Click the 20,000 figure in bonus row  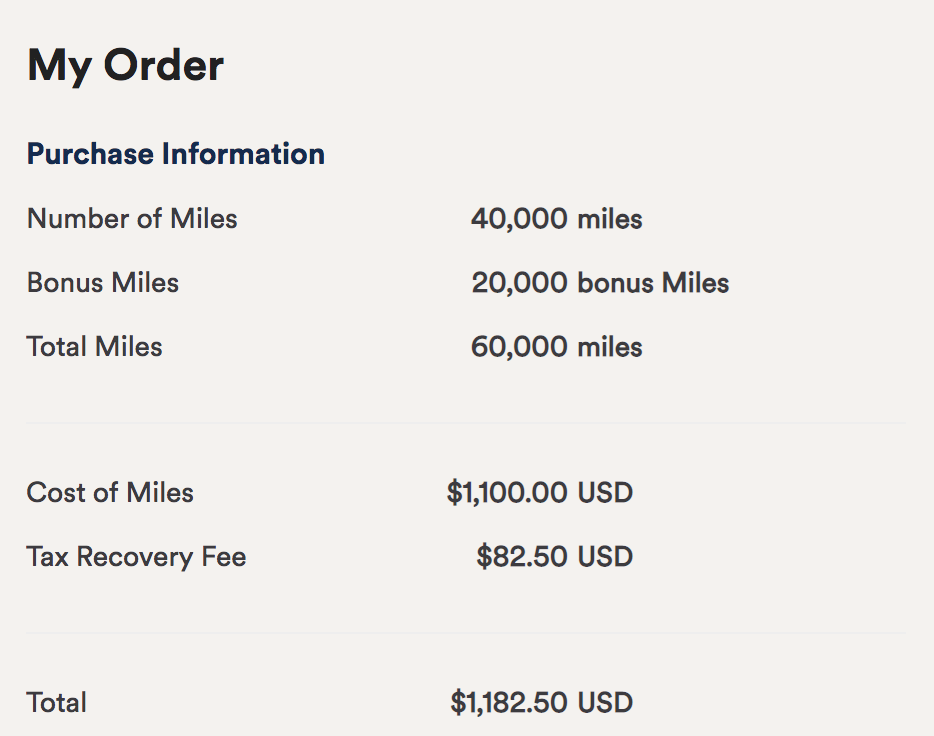pyautogui.click(x=520, y=283)
